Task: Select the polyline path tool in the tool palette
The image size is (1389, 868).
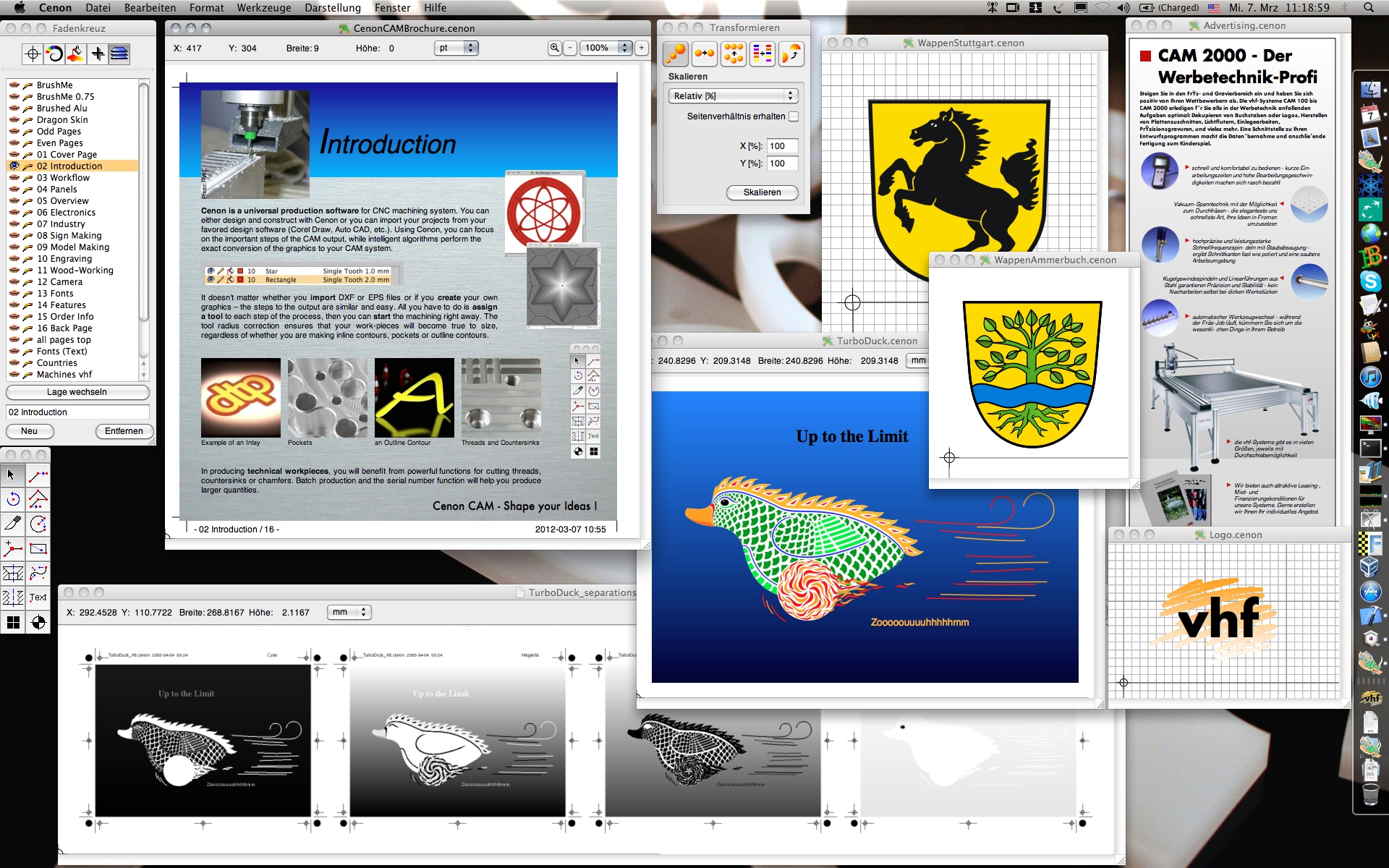Action: click(38, 500)
